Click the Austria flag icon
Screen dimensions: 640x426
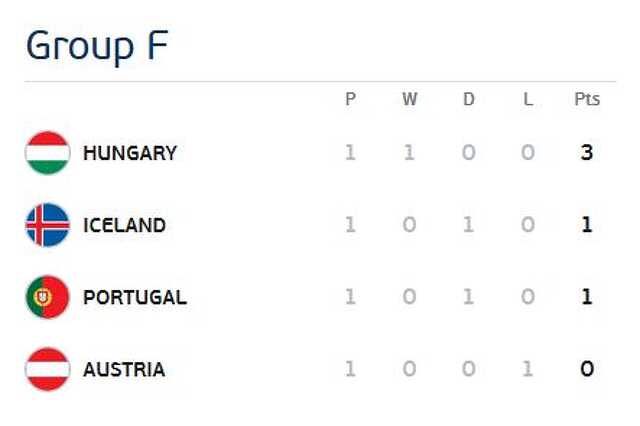coord(48,369)
